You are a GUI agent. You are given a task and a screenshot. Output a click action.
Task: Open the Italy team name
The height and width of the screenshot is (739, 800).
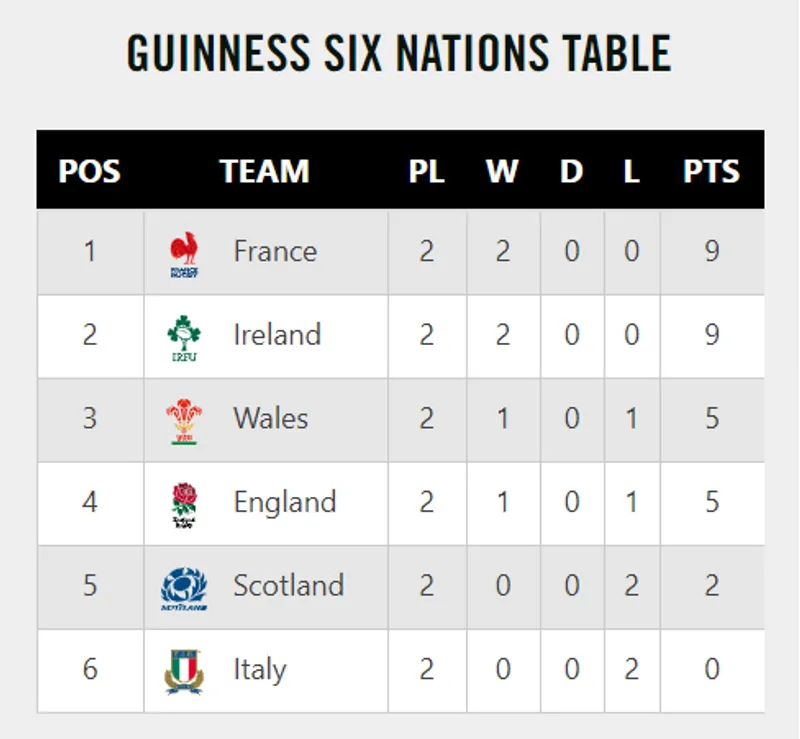point(259,670)
